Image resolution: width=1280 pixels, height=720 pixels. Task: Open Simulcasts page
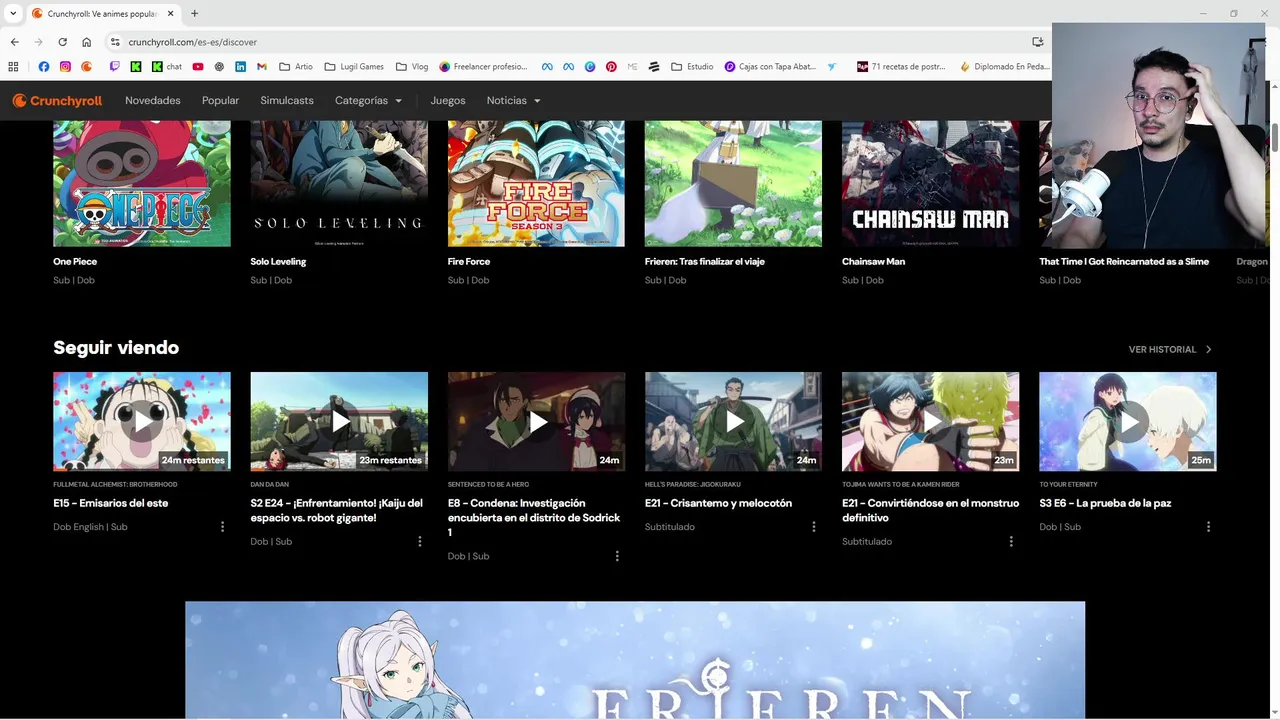pos(287,100)
